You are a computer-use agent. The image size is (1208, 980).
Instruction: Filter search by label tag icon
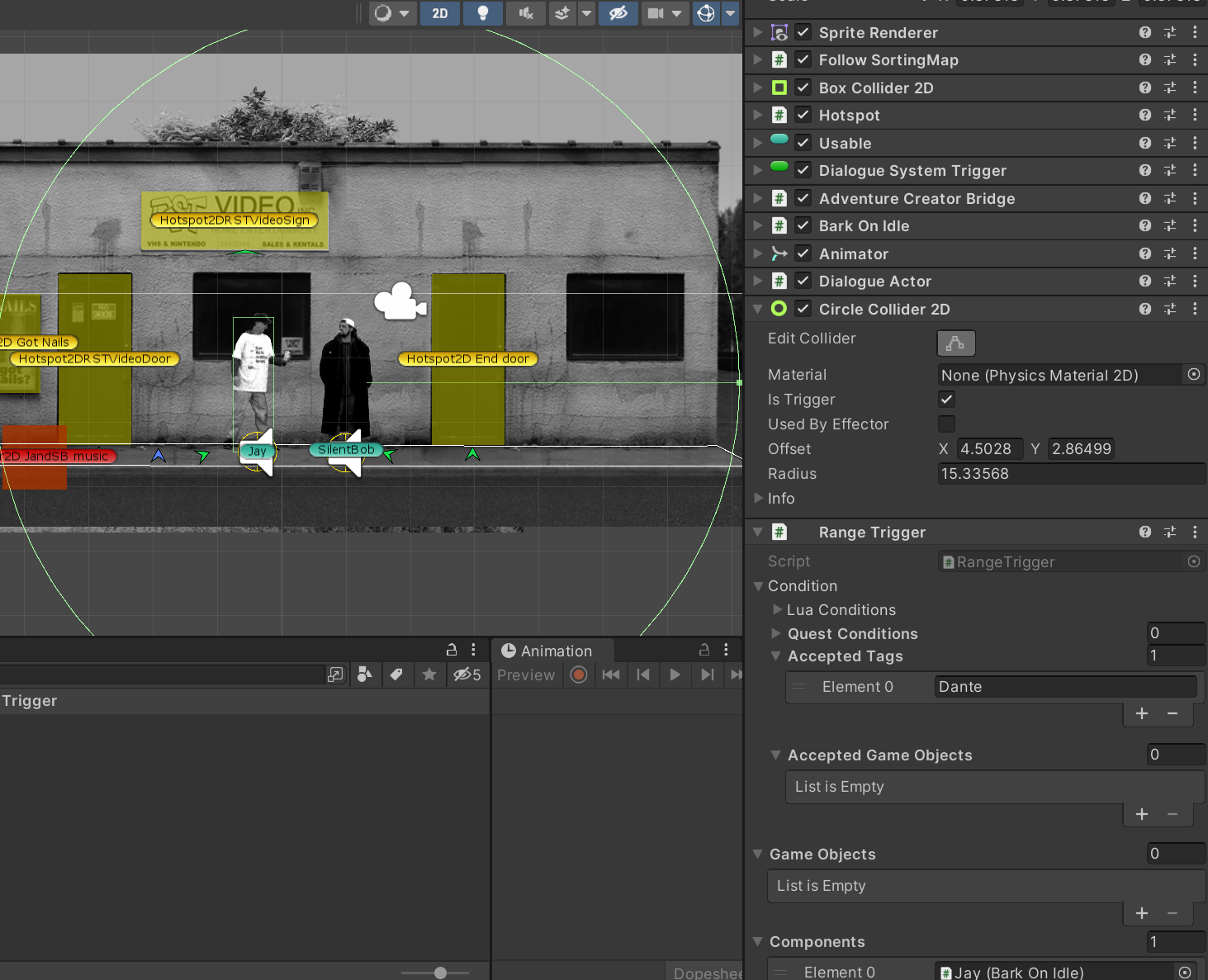(396, 675)
